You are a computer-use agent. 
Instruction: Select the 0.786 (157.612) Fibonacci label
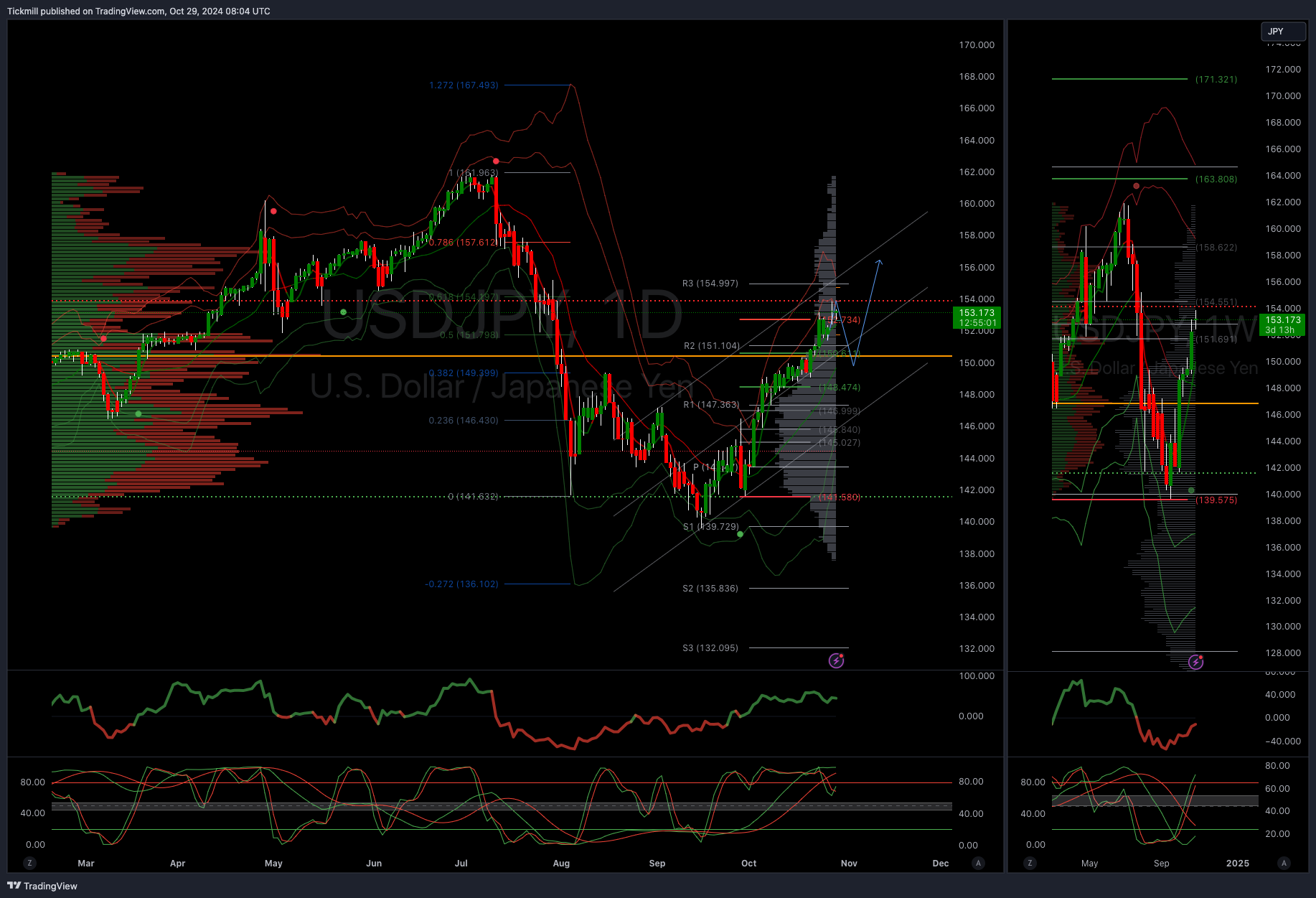464,243
